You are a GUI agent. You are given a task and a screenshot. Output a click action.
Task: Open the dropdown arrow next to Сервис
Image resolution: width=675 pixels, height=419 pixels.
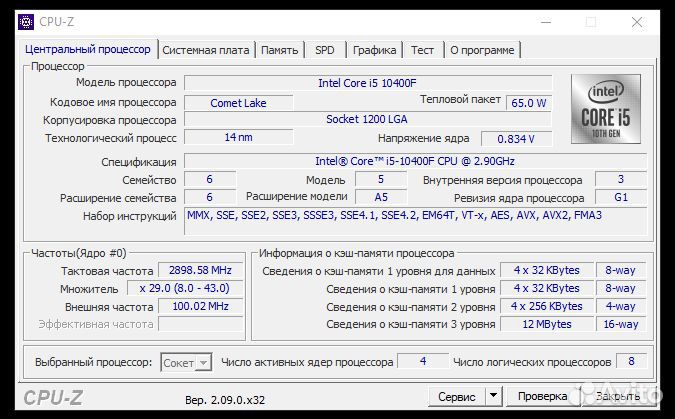click(494, 396)
